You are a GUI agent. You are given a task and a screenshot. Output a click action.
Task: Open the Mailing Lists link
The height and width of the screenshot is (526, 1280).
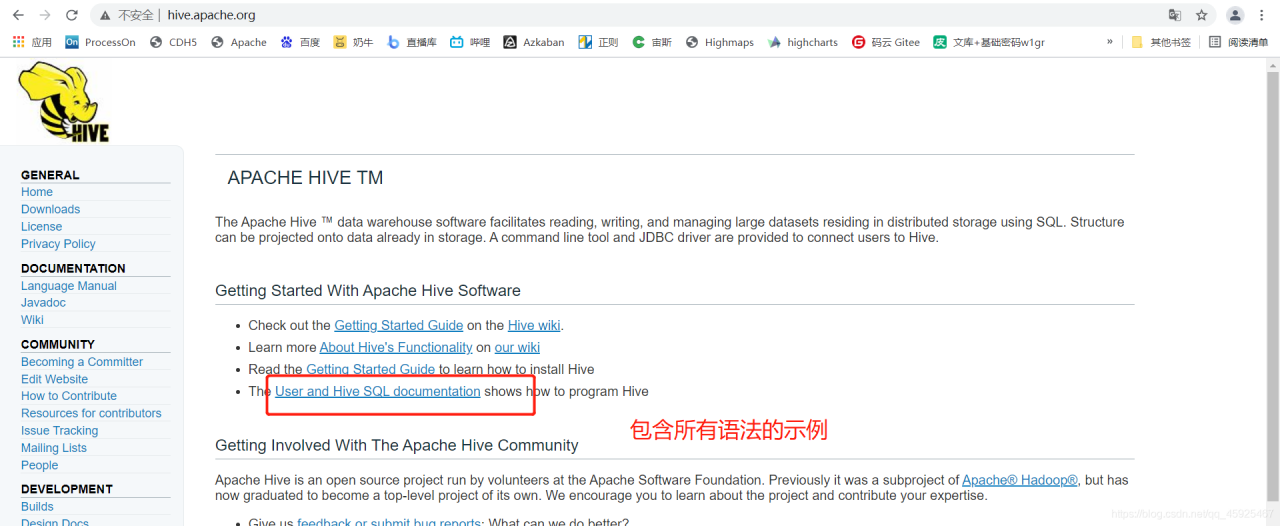click(x=54, y=448)
